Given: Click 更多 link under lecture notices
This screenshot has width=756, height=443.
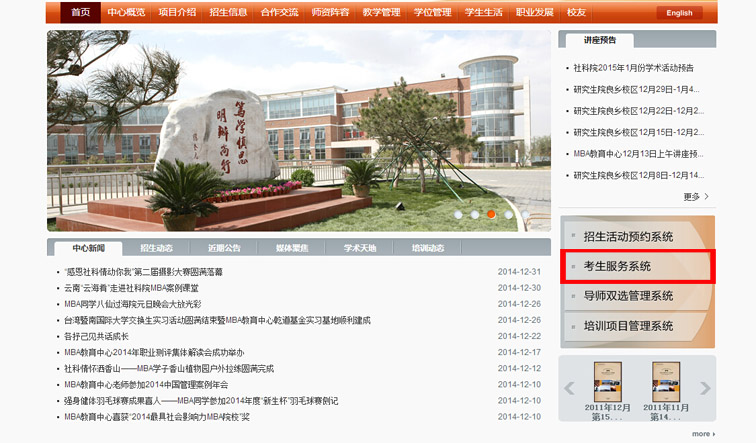Looking at the screenshot, I should click(696, 197).
